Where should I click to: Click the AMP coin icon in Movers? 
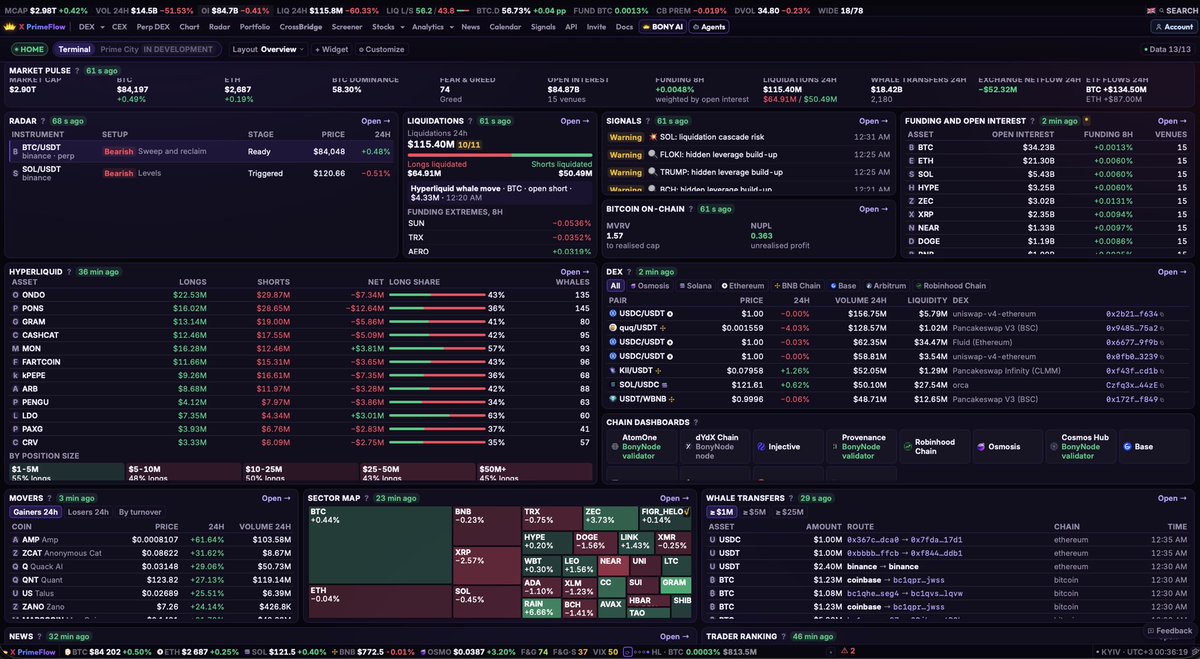(x=14, y=539)
